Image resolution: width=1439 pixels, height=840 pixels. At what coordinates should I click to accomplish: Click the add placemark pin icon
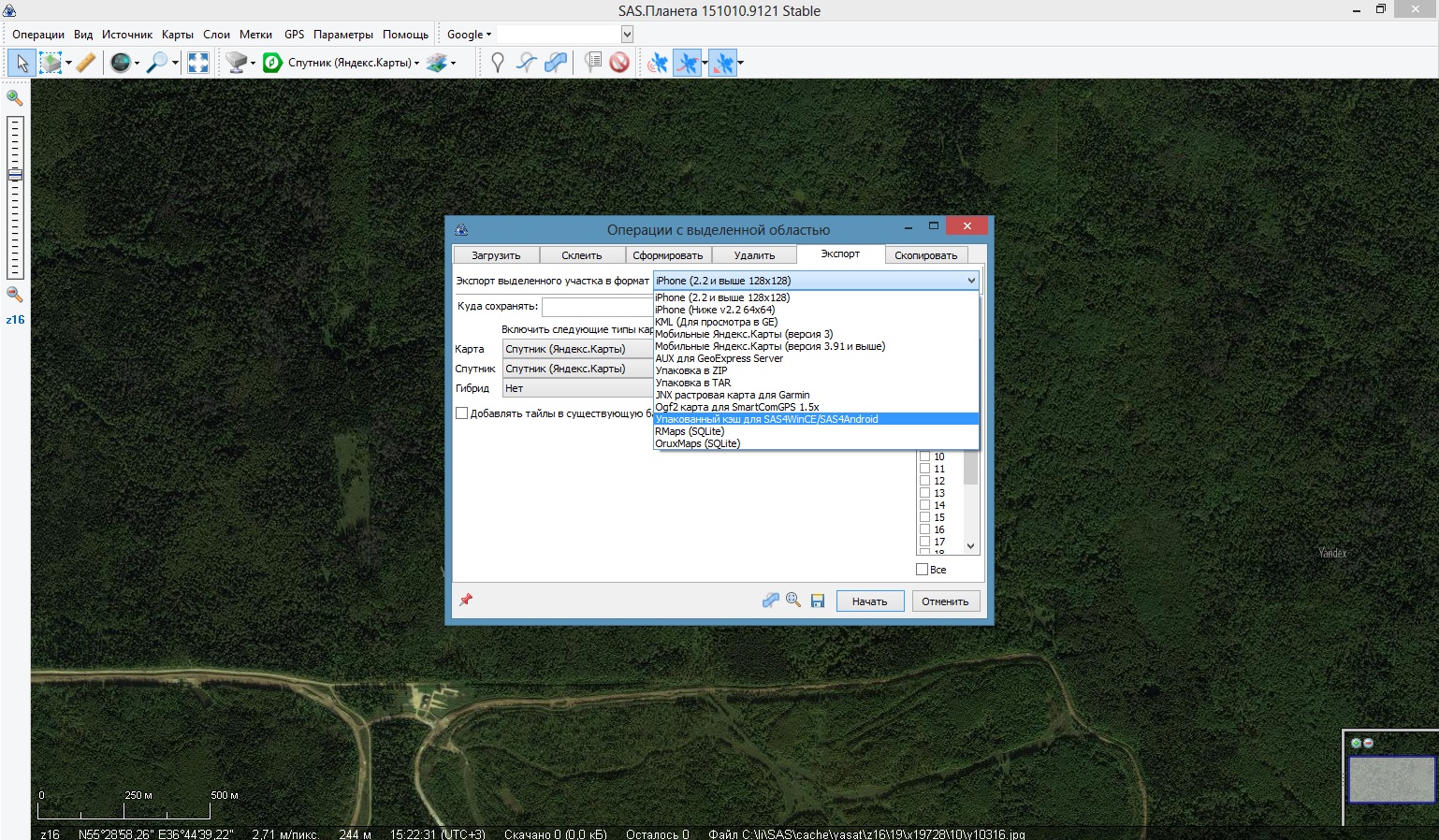point(498,63)
